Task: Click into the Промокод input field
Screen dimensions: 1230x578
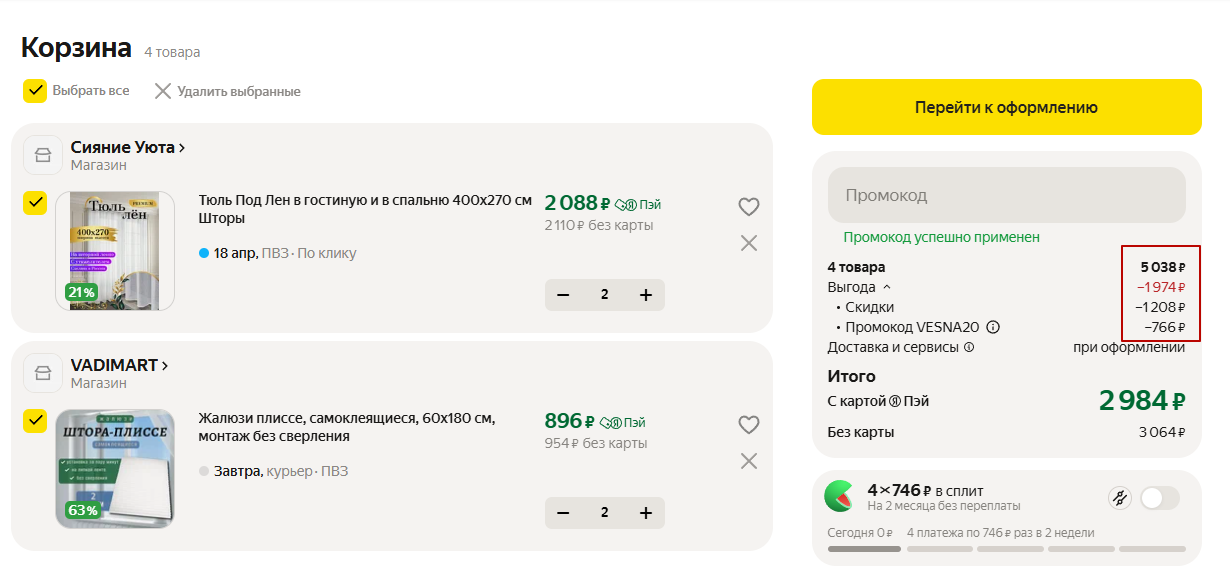Action: pyautogui.click(x=1006, y=195)
